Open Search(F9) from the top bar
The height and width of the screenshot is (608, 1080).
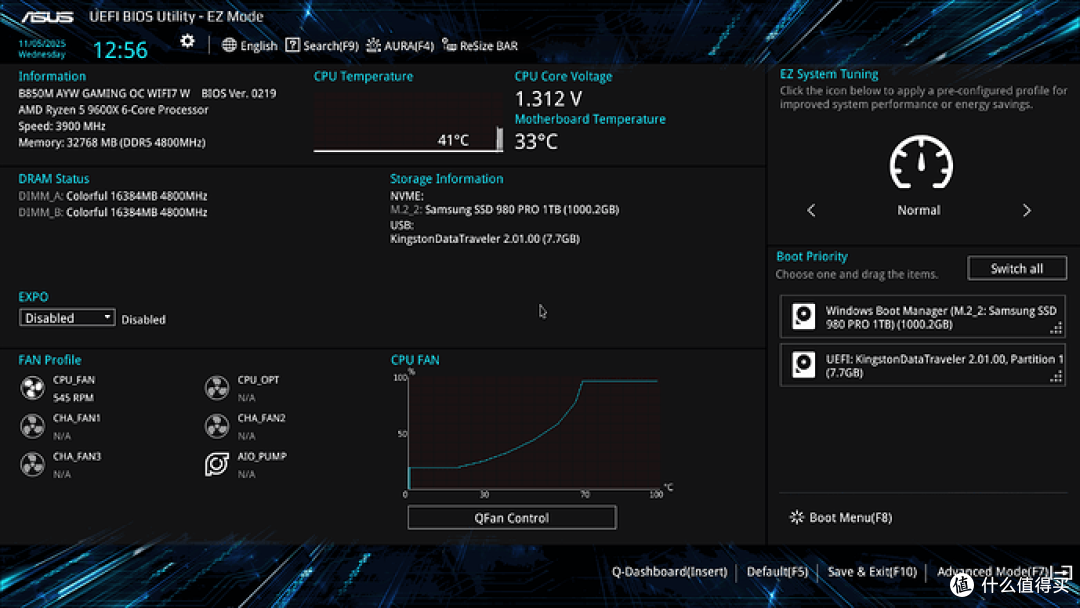coord(322,45)
